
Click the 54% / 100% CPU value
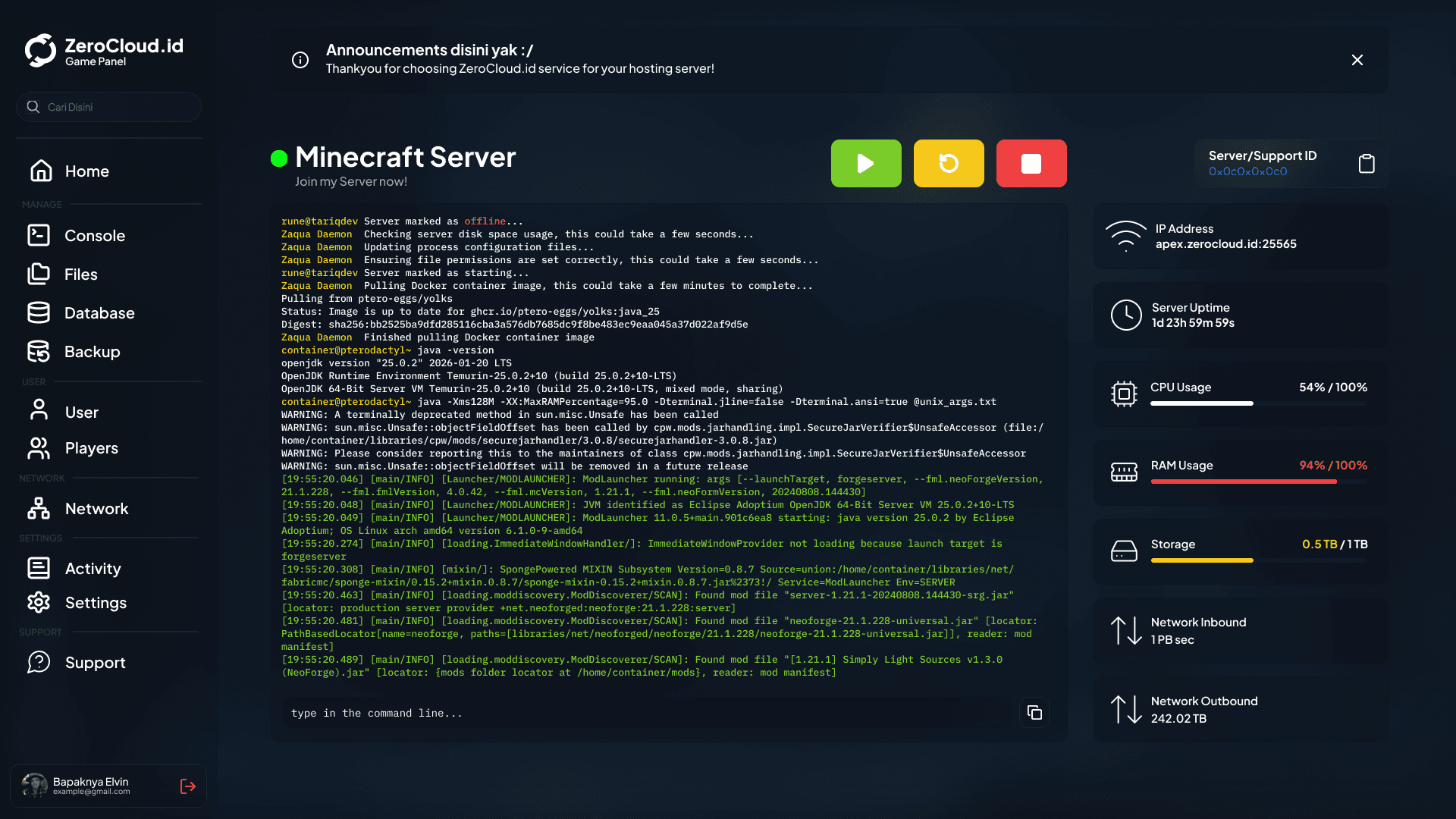click(1333, 388)
